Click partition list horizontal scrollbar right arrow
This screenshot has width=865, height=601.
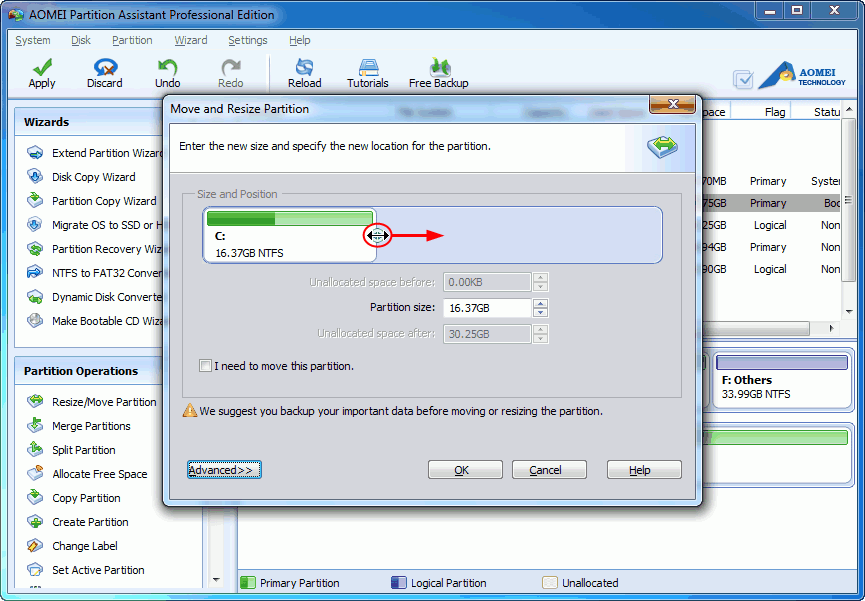click(831, 328)
